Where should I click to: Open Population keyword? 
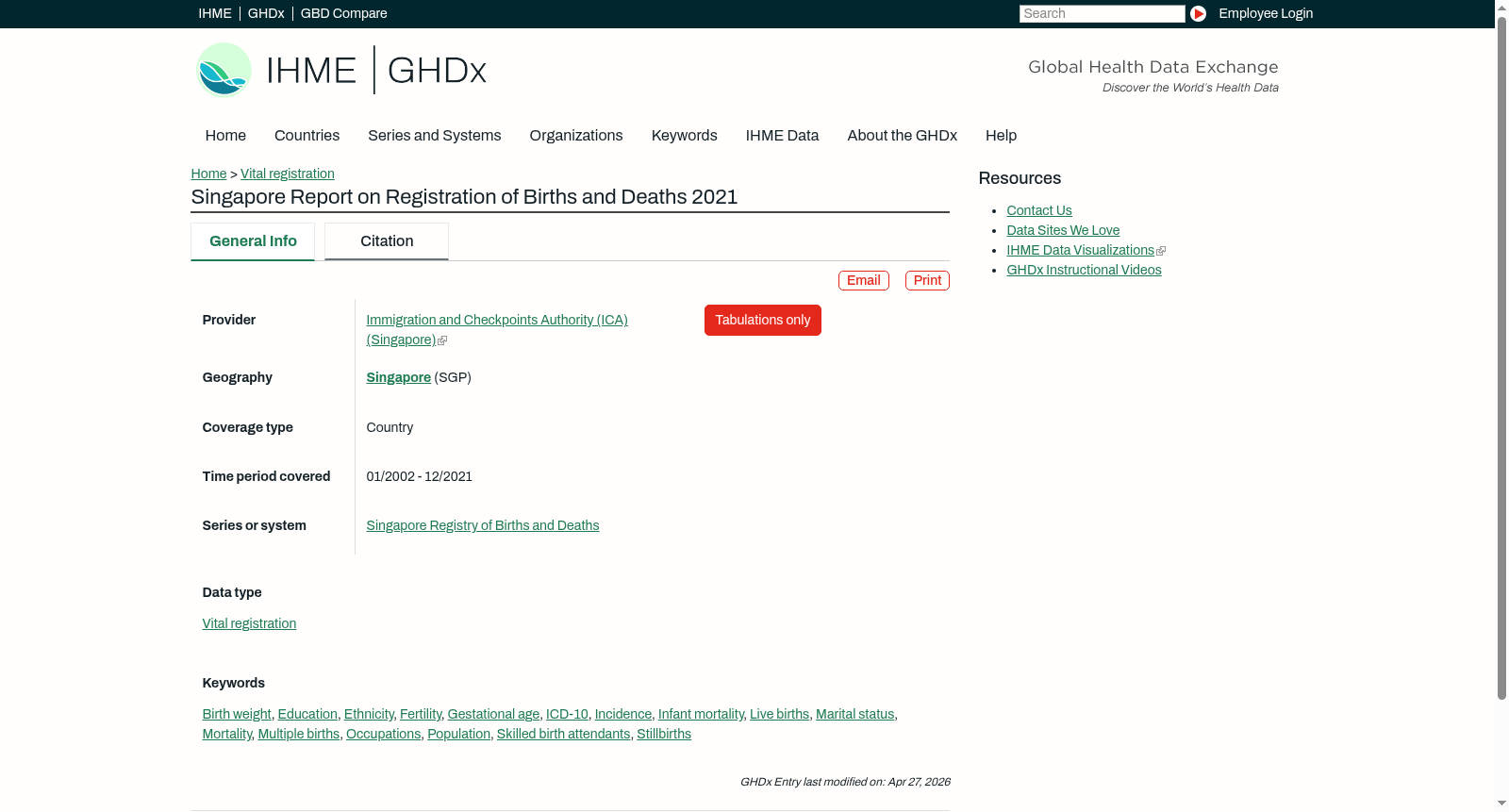pos(459,734)
